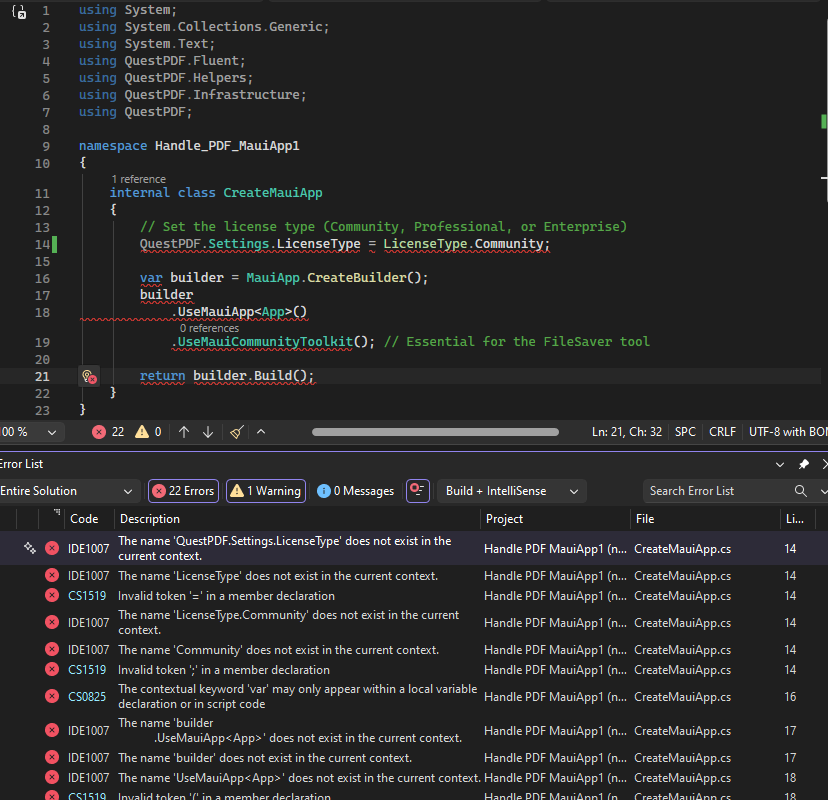Click the UTF-8 with BOM encoding indicator
Screen dimensions: 828x800
[x=788, y=432]
